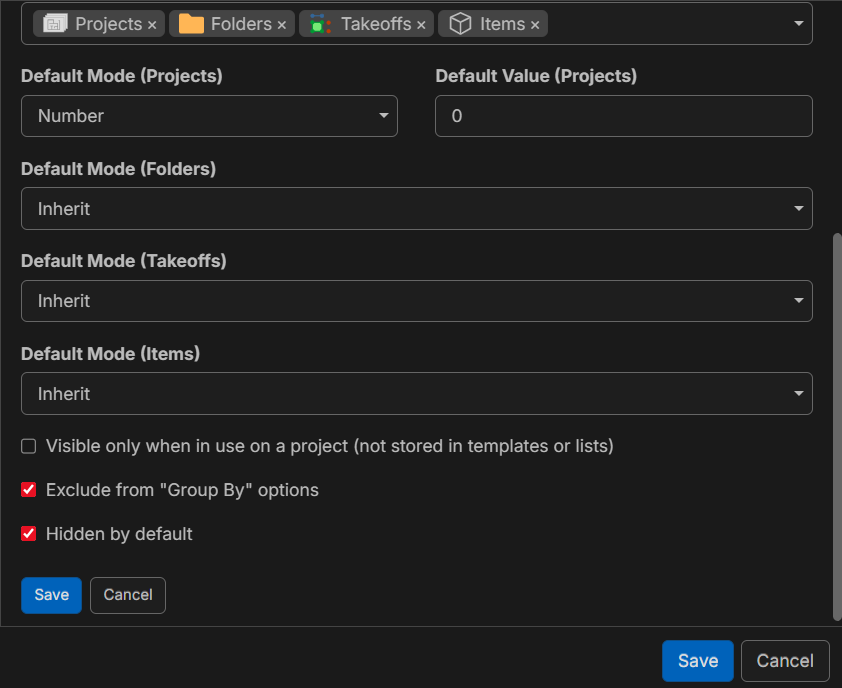Click the orange Folders tag icon
The height and width of the screenshot is (688, 842).
191,24
